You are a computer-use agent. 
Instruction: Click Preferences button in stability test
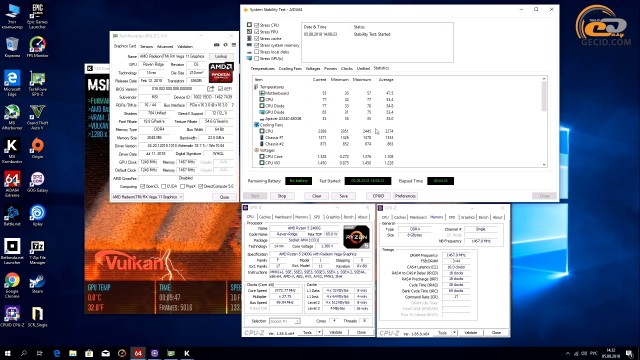click(x=405, y=196)
